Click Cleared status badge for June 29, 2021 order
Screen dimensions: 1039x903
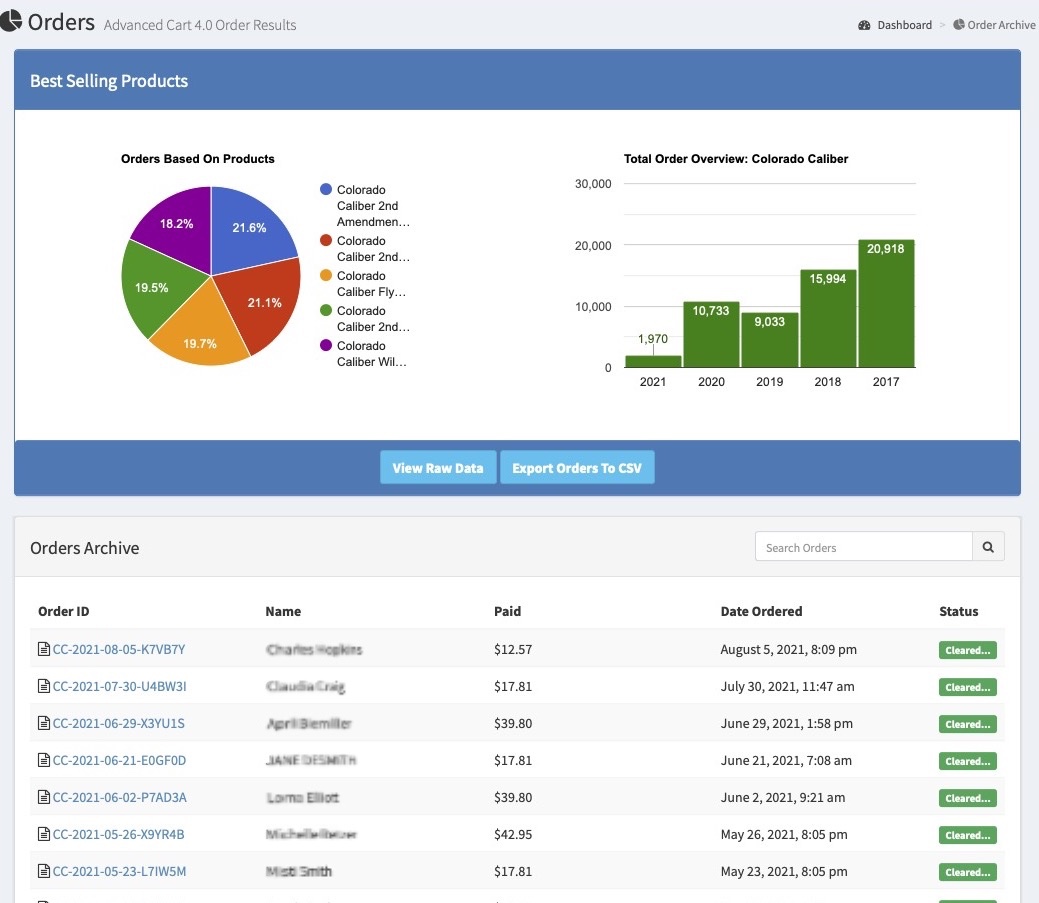tap(967, 724)
